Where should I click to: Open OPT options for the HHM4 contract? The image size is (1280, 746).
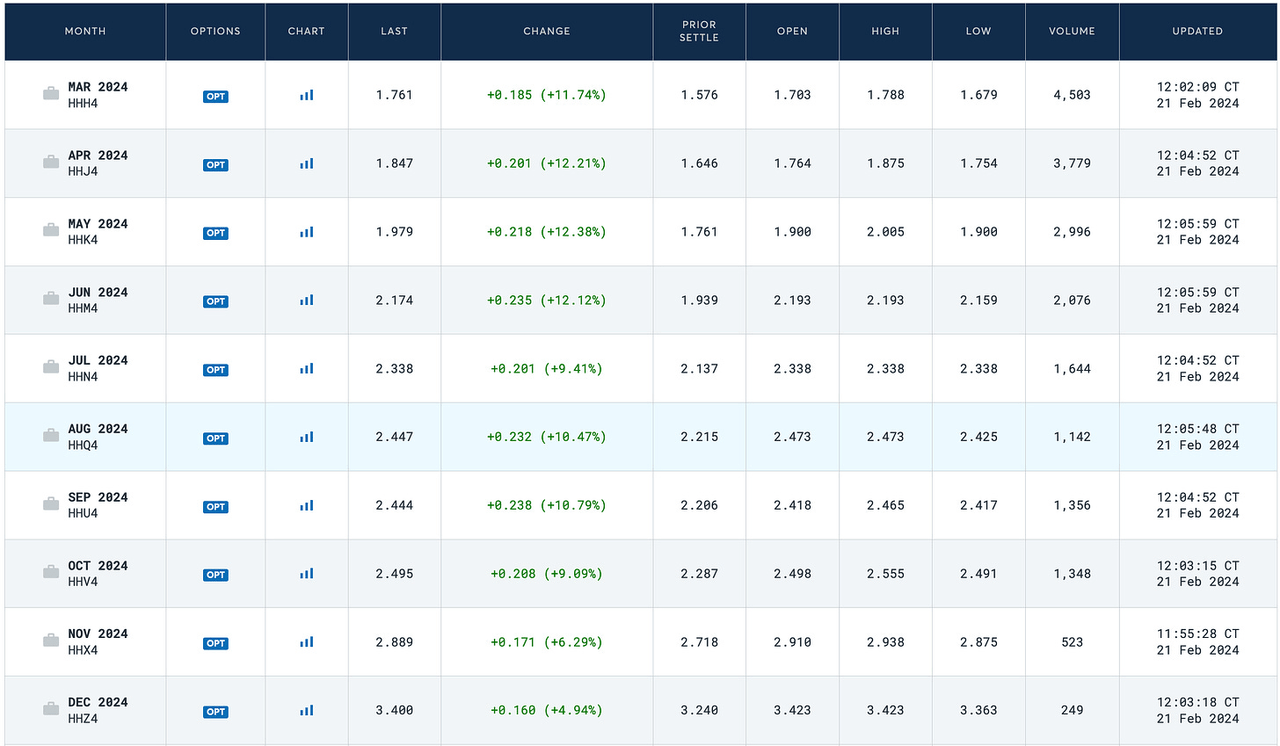pyautogui.click(x=216, y=302)
